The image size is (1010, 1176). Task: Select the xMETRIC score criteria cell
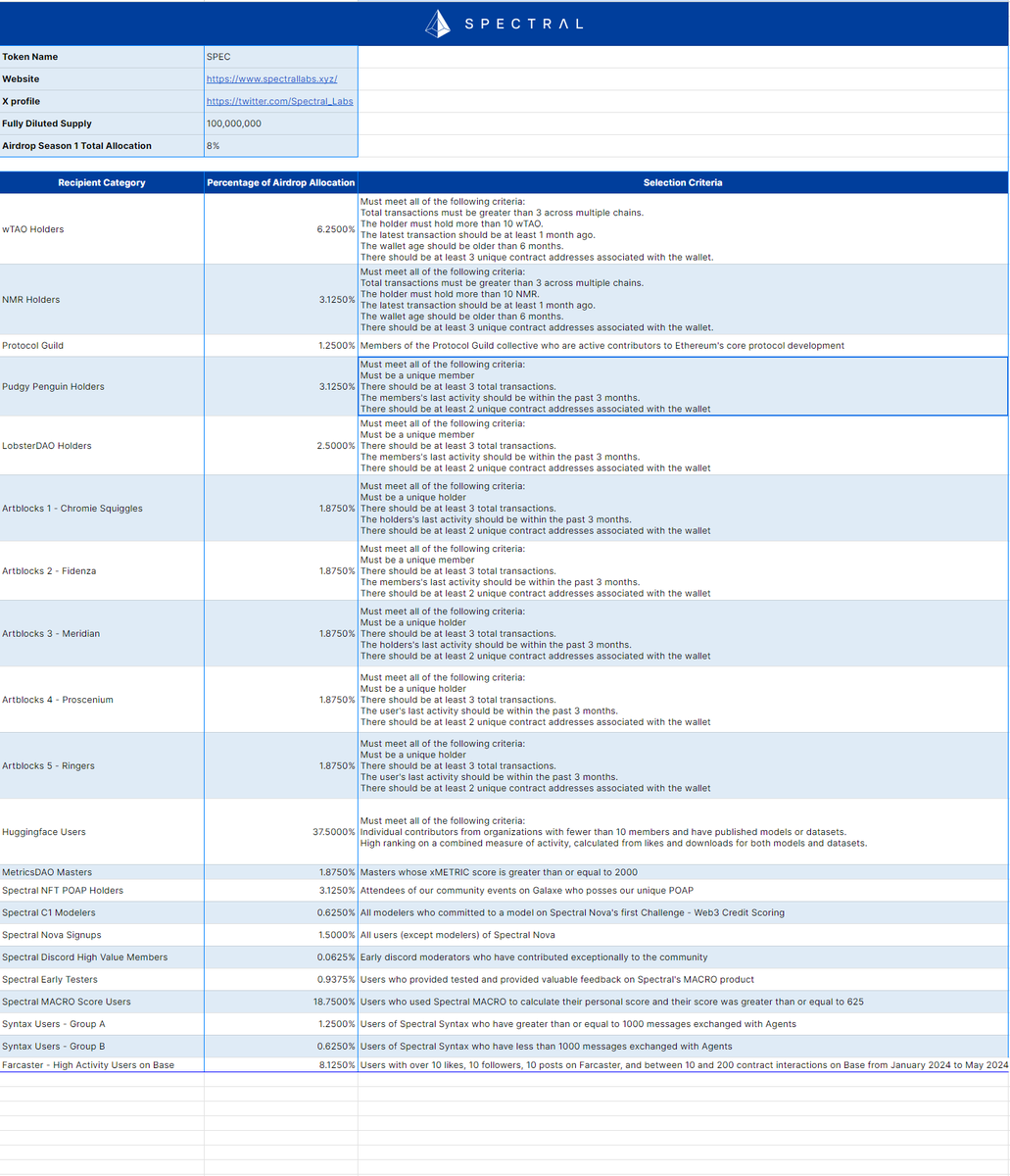pos(683,872)
